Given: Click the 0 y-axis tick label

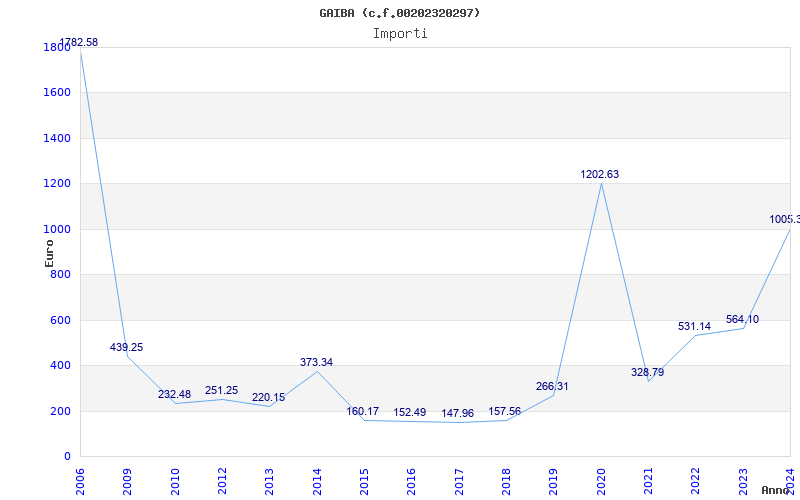Looking at the screenshot, I should tap(67, 457).
